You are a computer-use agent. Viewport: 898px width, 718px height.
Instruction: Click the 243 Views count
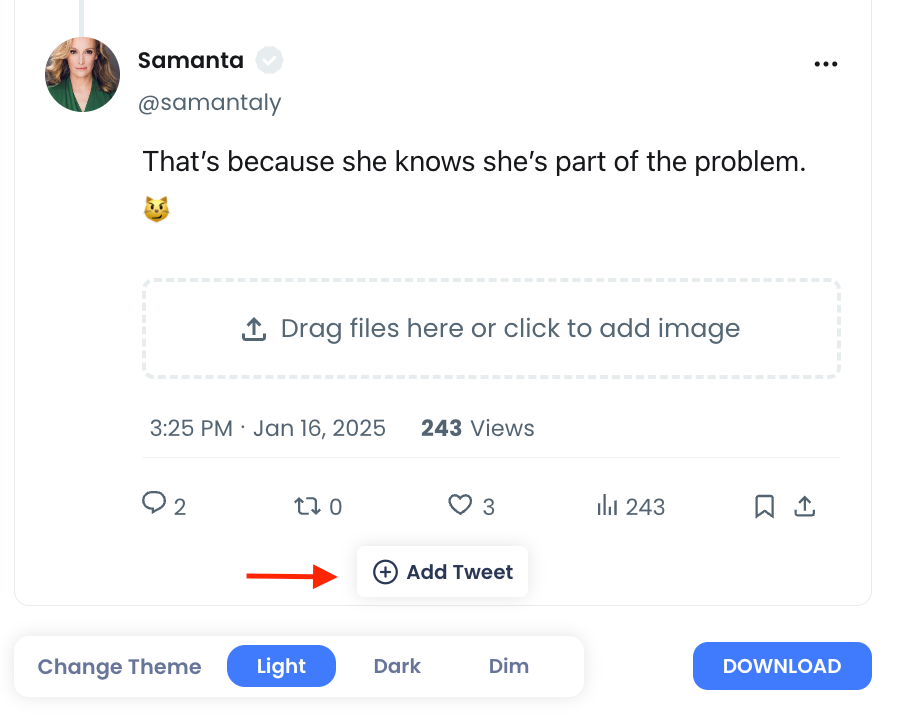tap(477, 428)
